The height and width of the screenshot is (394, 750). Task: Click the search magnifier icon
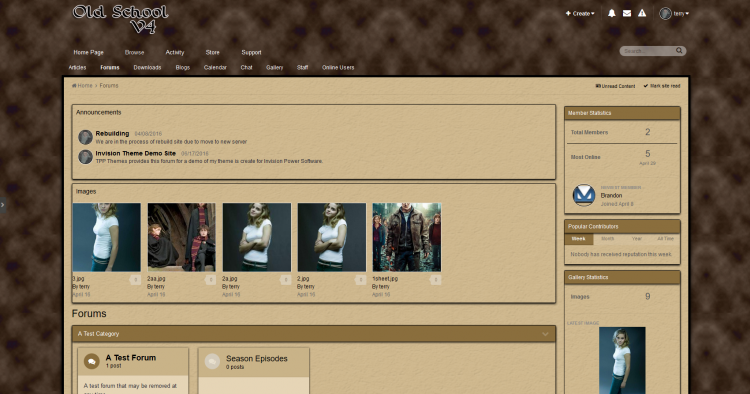679,51
